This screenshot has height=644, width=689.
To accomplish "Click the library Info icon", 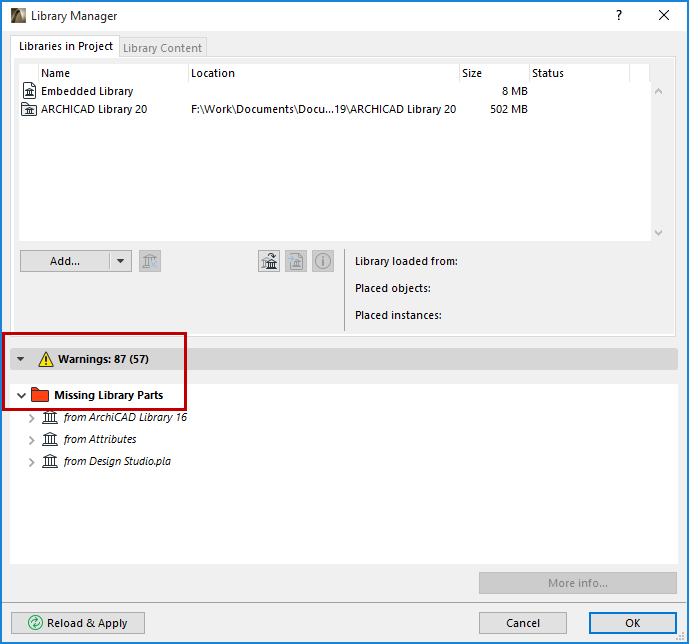I will [323, 261].
